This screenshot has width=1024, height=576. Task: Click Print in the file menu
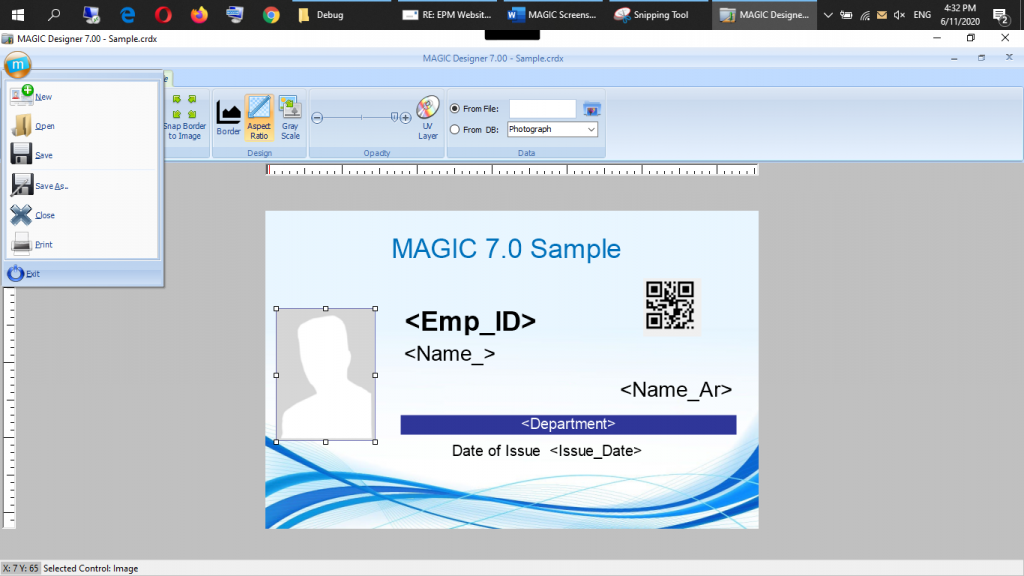(x=41, y=244)
